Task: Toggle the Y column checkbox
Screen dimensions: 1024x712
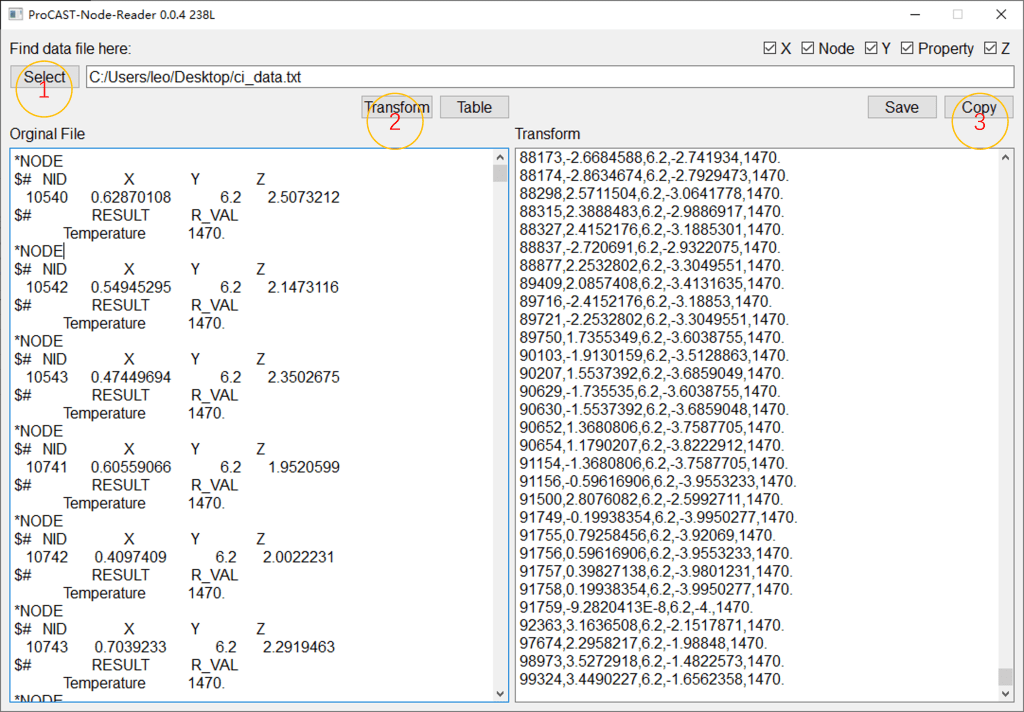Action: pyautogui.click(x=871, y=48)
